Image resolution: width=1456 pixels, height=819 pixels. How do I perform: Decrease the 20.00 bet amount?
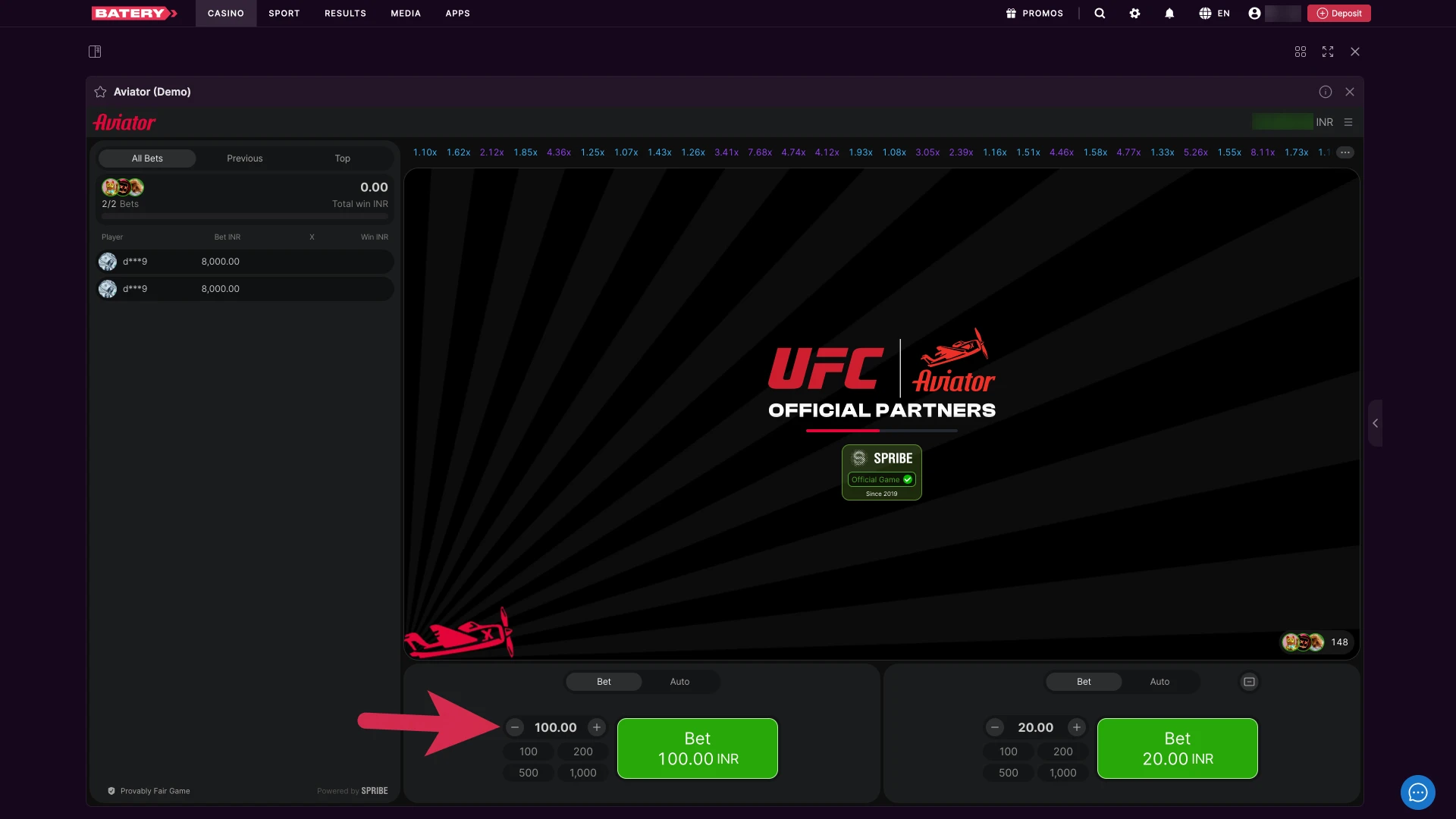click(x=995, y=727)
